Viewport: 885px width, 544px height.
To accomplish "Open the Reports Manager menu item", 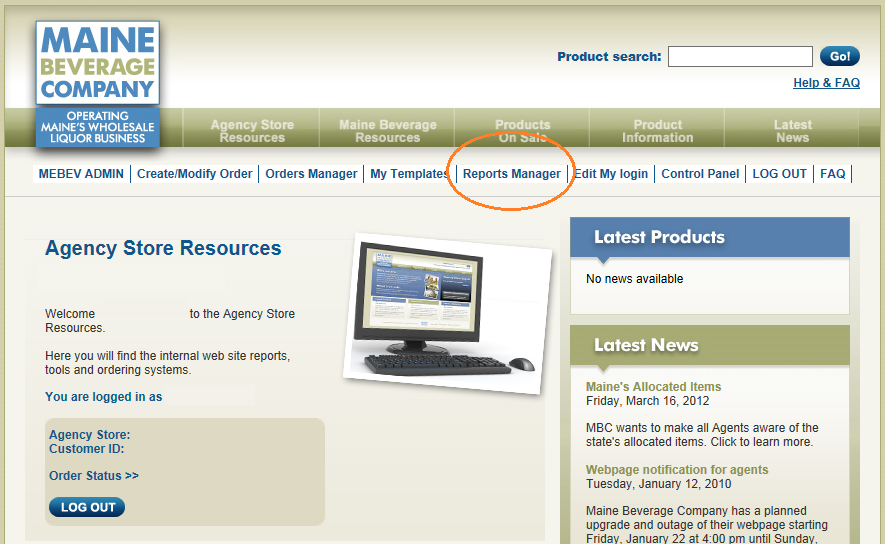I will 511,174.
